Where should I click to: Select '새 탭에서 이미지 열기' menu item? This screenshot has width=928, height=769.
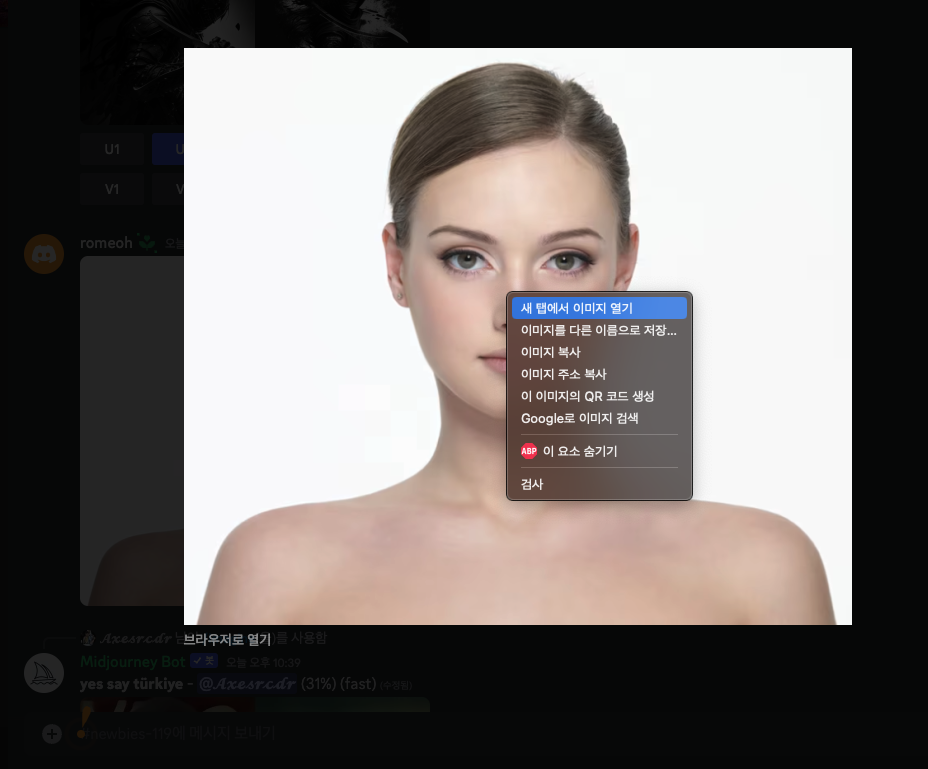click(x=599, y=308)
